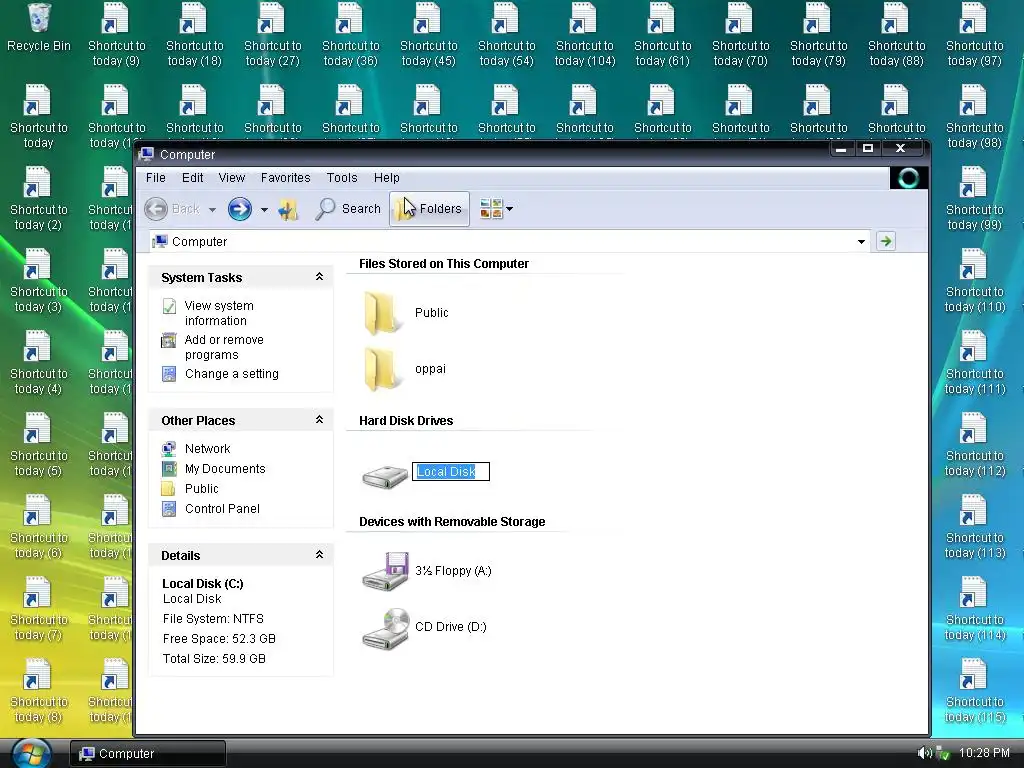Open My Documents from Other Places
Screen dimensions: 1024x768
tap(225, 469)
